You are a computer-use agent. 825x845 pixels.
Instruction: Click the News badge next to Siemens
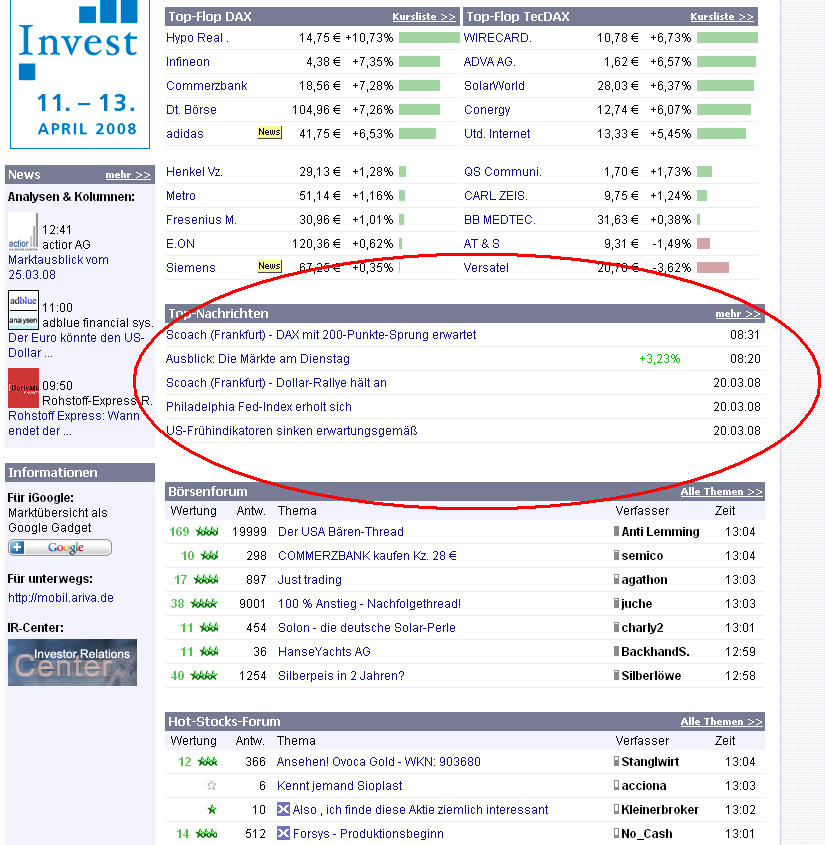269,266
